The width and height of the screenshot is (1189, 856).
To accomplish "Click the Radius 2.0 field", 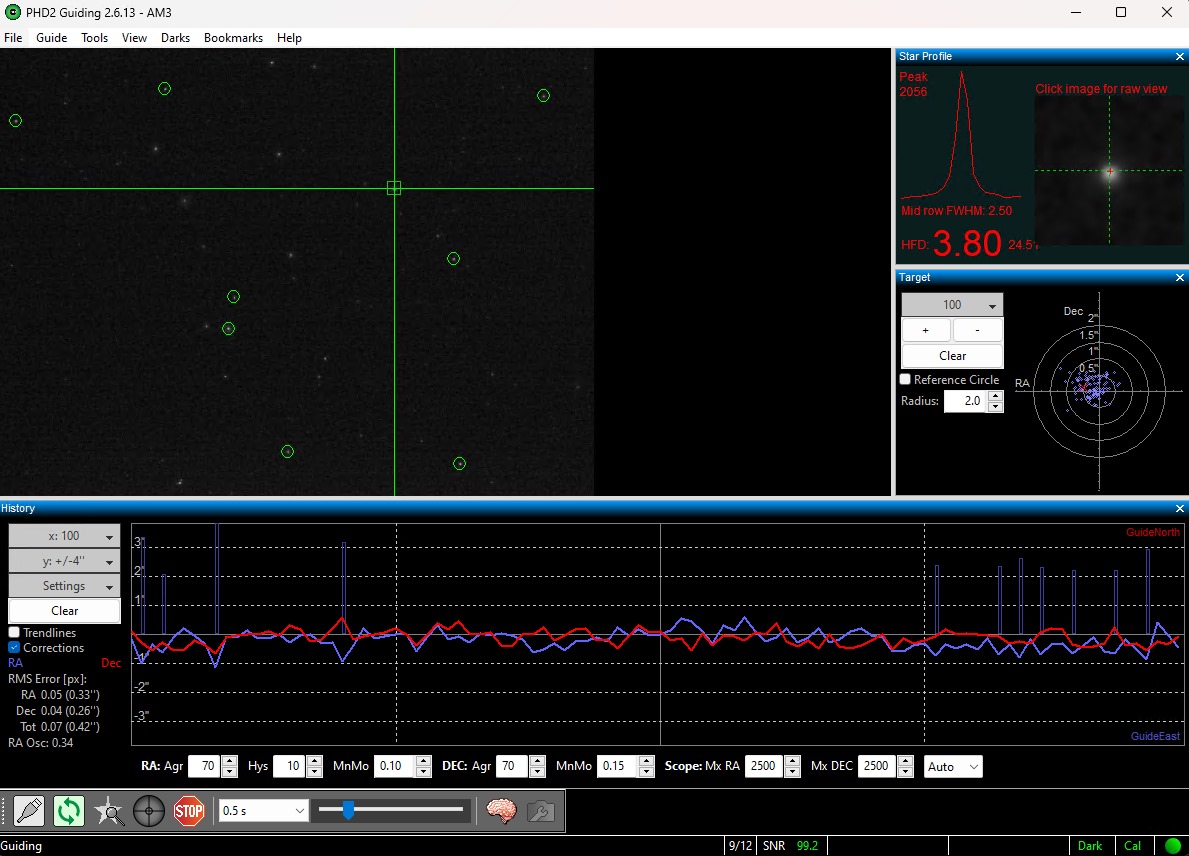I will pos(966,401).
